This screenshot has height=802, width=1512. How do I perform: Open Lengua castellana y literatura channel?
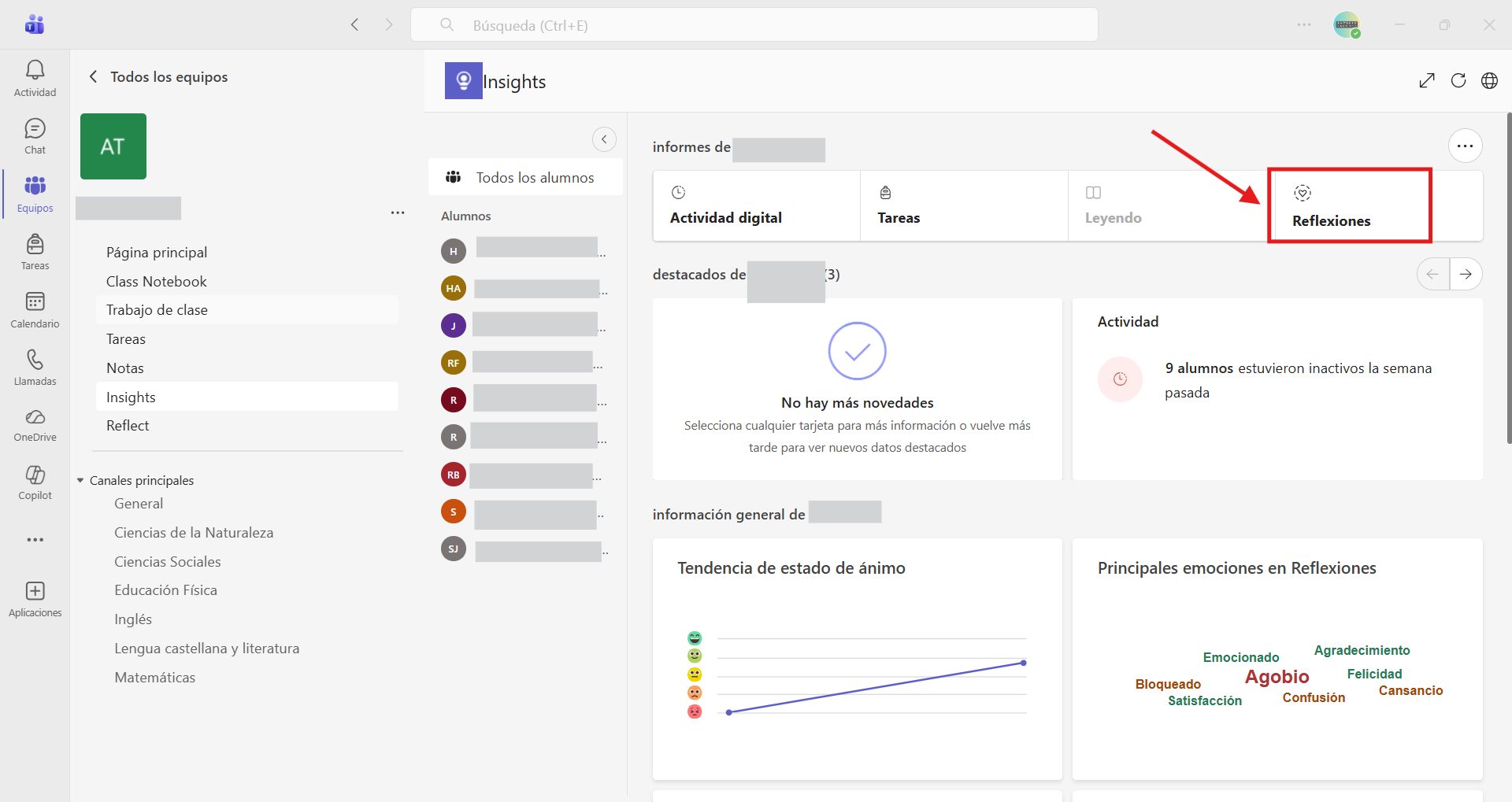click(x=207, y=648)
